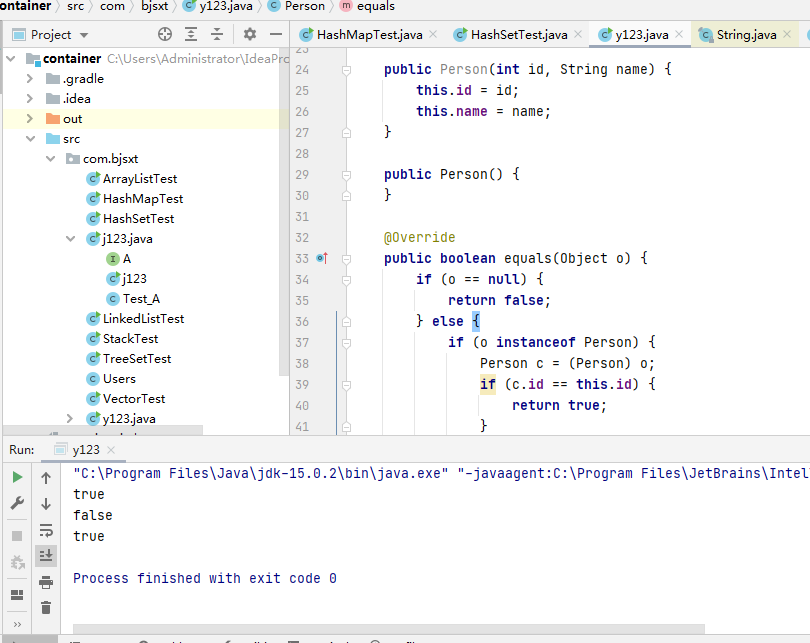Click the Print console output icon
810x643 pixels.
tap(46, 582)
